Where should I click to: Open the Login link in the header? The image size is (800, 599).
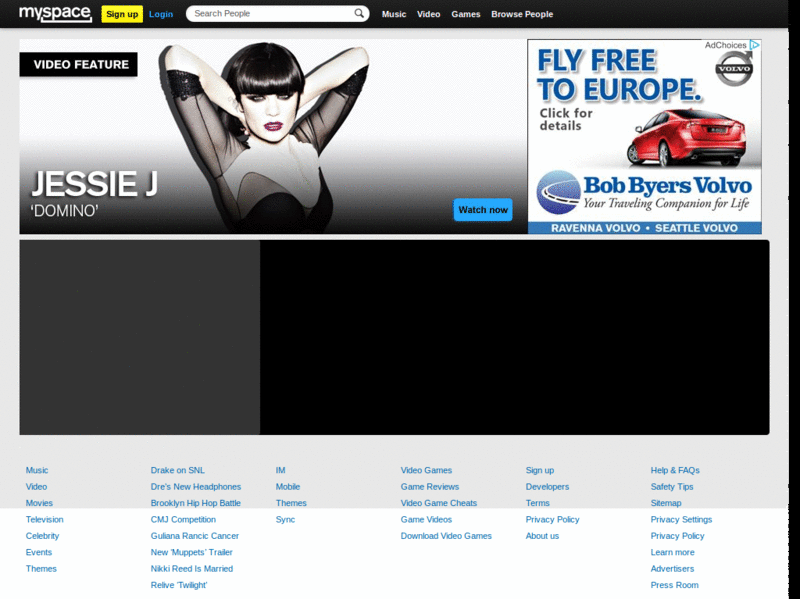pos(161,14)
